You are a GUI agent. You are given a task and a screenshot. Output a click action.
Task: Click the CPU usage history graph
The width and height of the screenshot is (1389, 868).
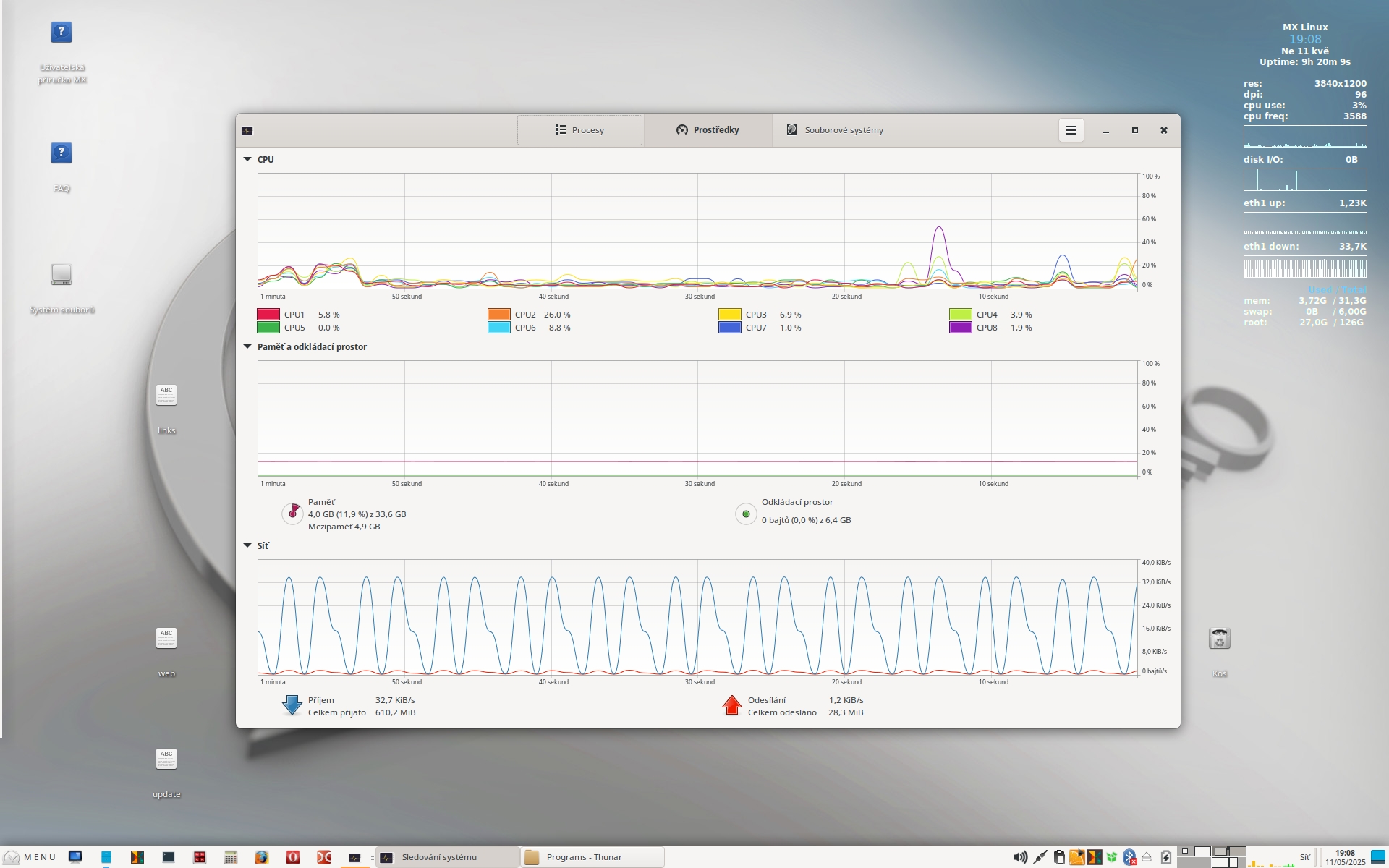click(697, 231)
